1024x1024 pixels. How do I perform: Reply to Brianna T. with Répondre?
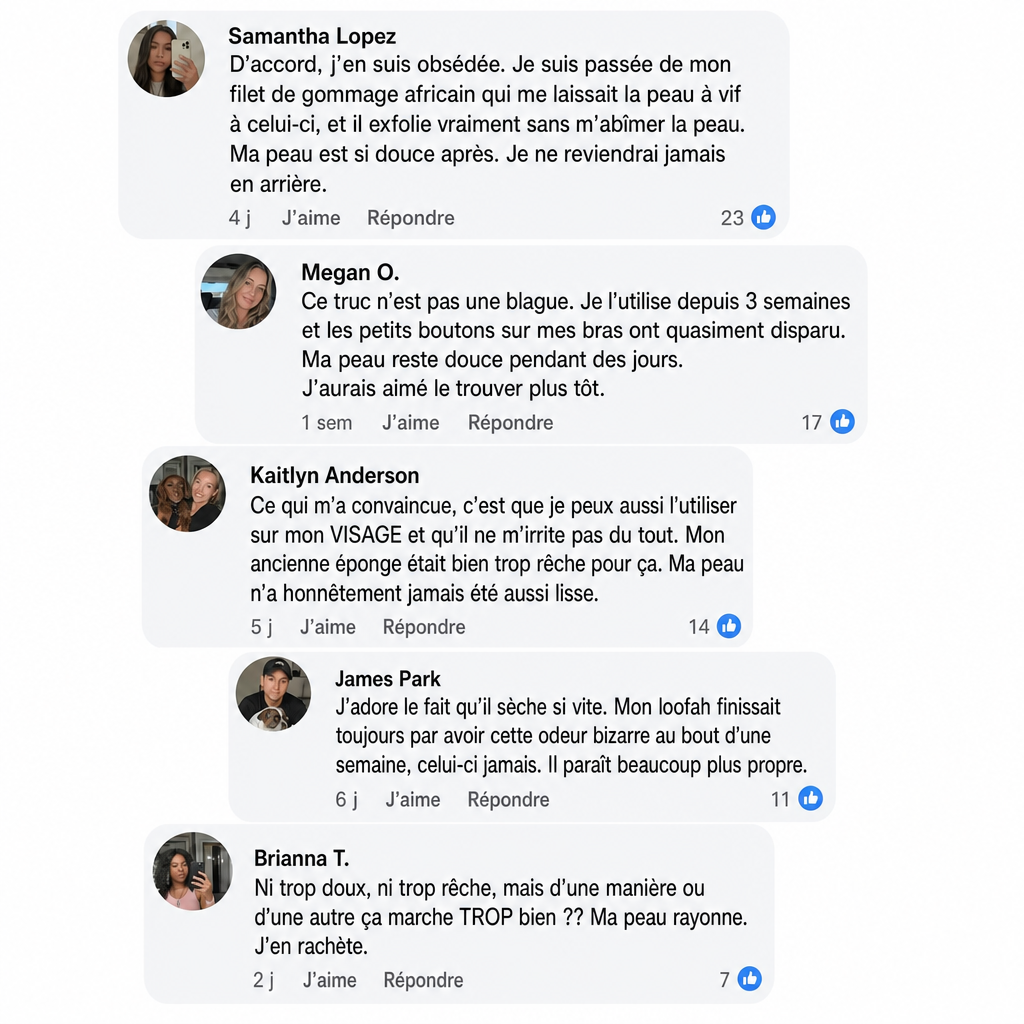pyautogui.click(x=423, y=980)
